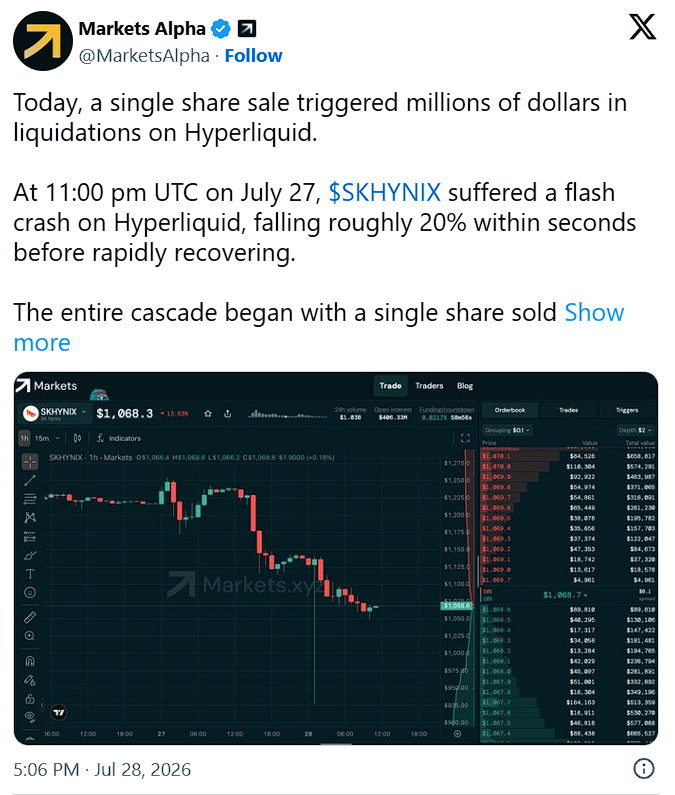Select the trend line drawing tool
The width and height of the screenshot is (675, 795).
tap(30, 480)
